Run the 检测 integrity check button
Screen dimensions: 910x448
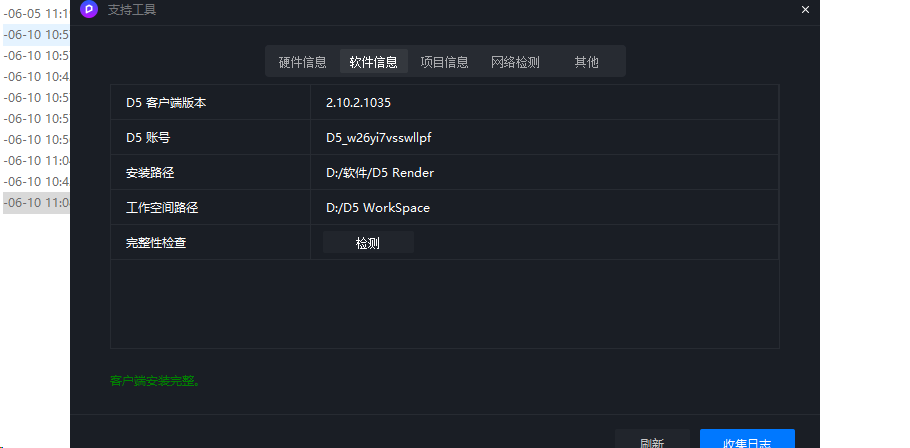click(368, 243)
